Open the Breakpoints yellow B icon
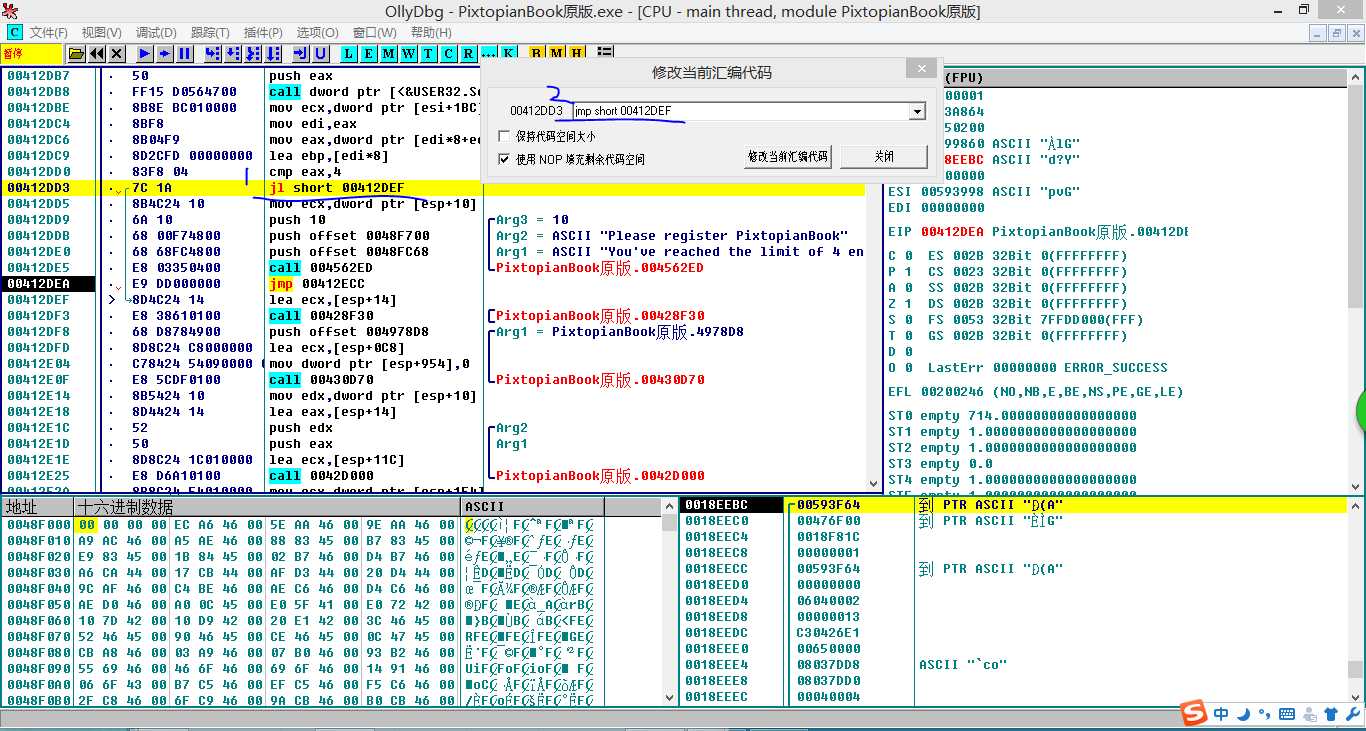1366x731 pixels. click(x=537, y=53)
